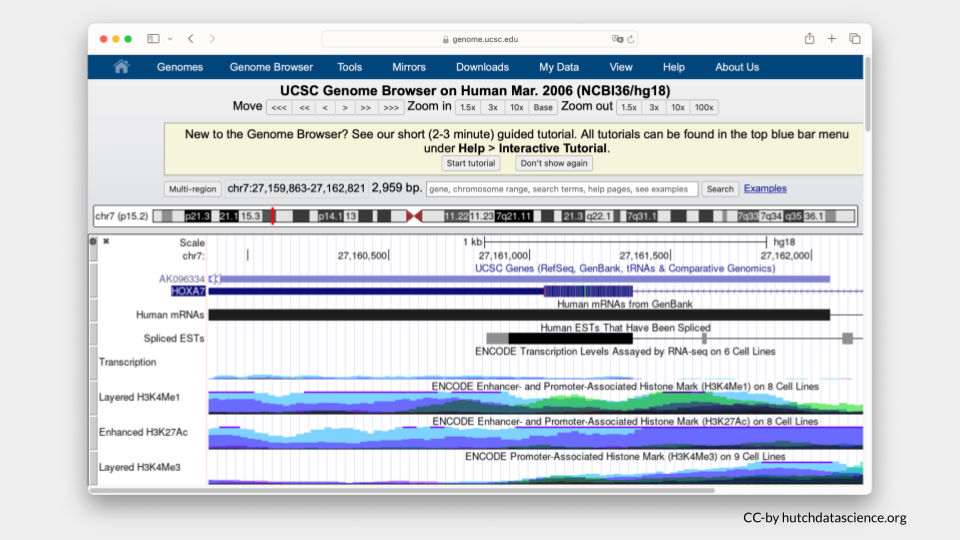Screen dimensions: 960x540
Task: Open UCSC Genes track title link
Action: pyautogui.click(x=625, y=268)
